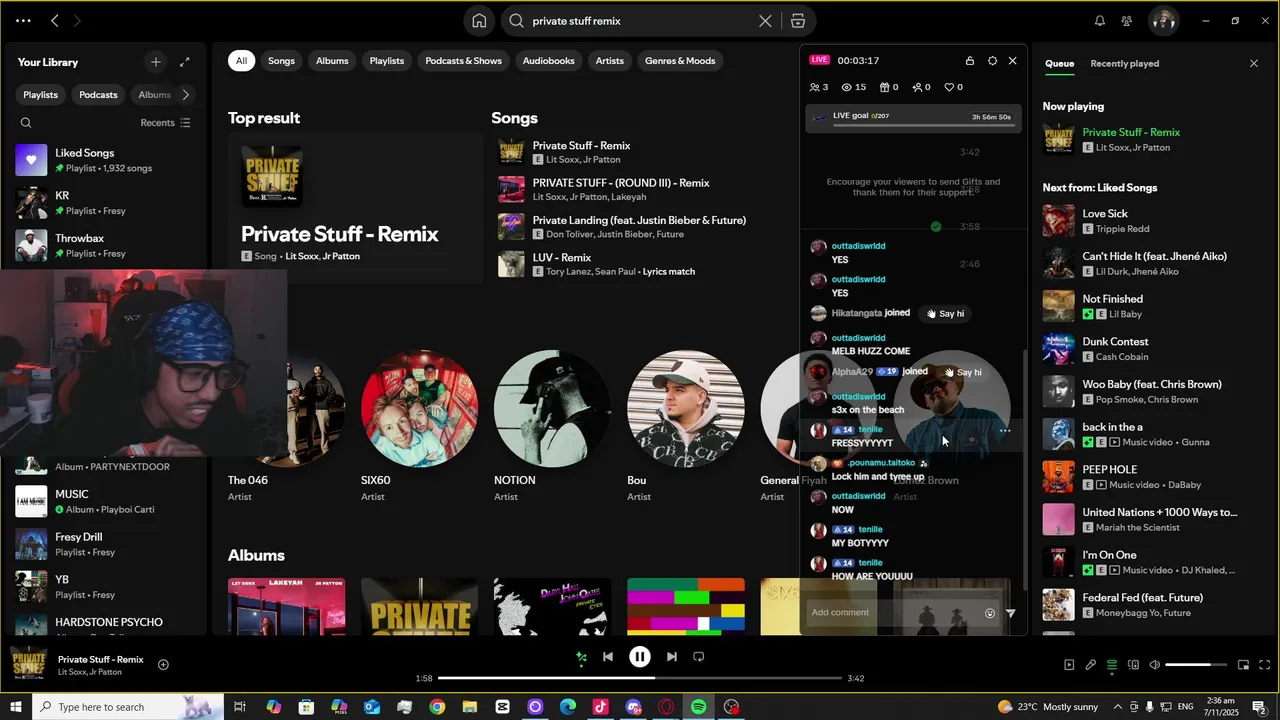The width and height of the screenshot is (1280, 720).
Task: Skip to the previous track
Action: (608, 657)
